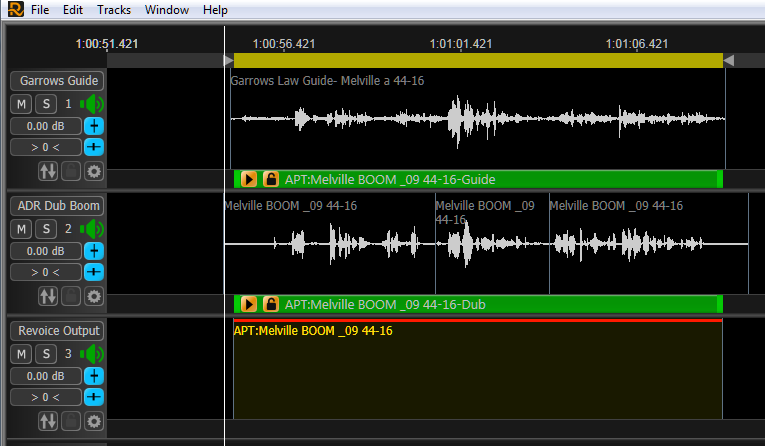Play the APT Dub process with its orange play icon
The height and width of the screenshot is (446, 765).
[249, 304]
